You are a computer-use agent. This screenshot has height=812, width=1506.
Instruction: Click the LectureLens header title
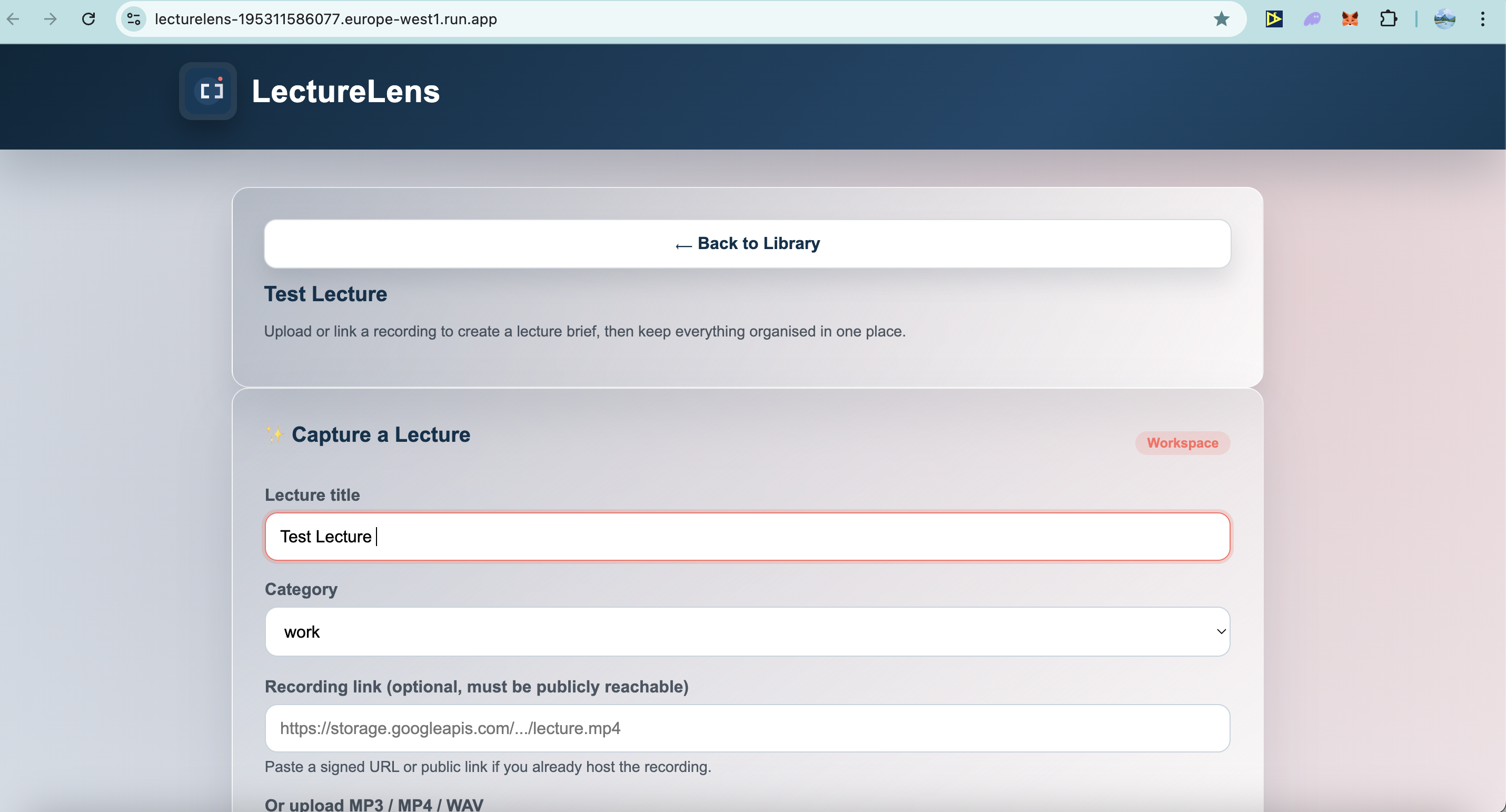345,91
